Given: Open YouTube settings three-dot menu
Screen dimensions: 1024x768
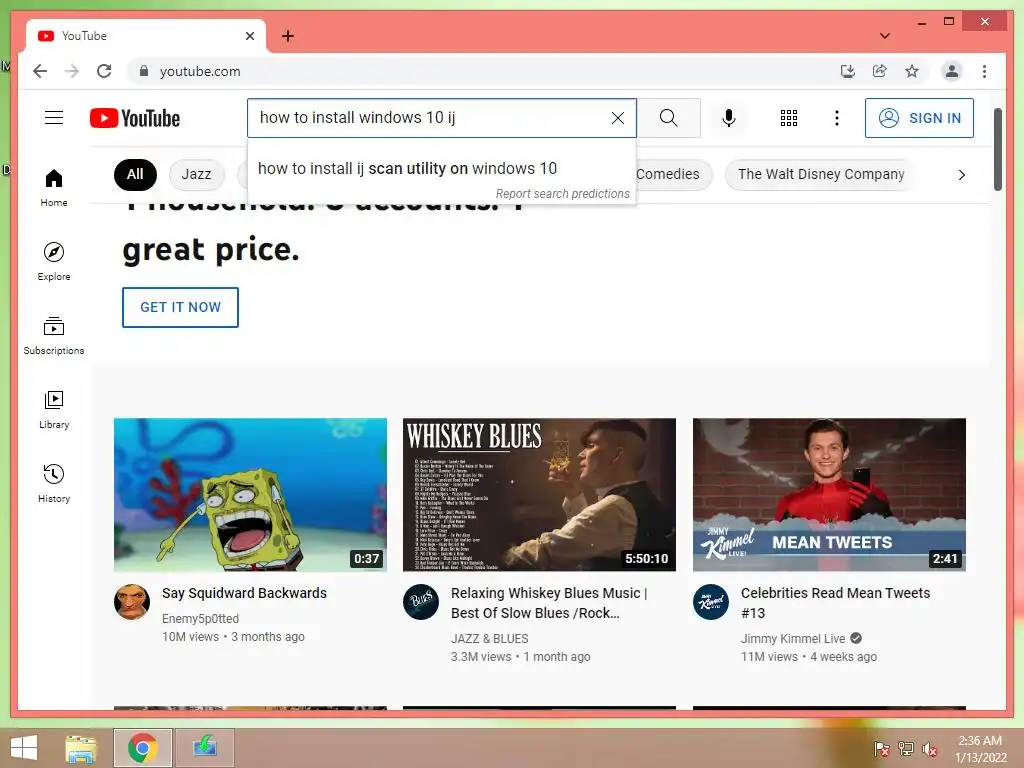Looking at the screenshot, I should (837, 118).
